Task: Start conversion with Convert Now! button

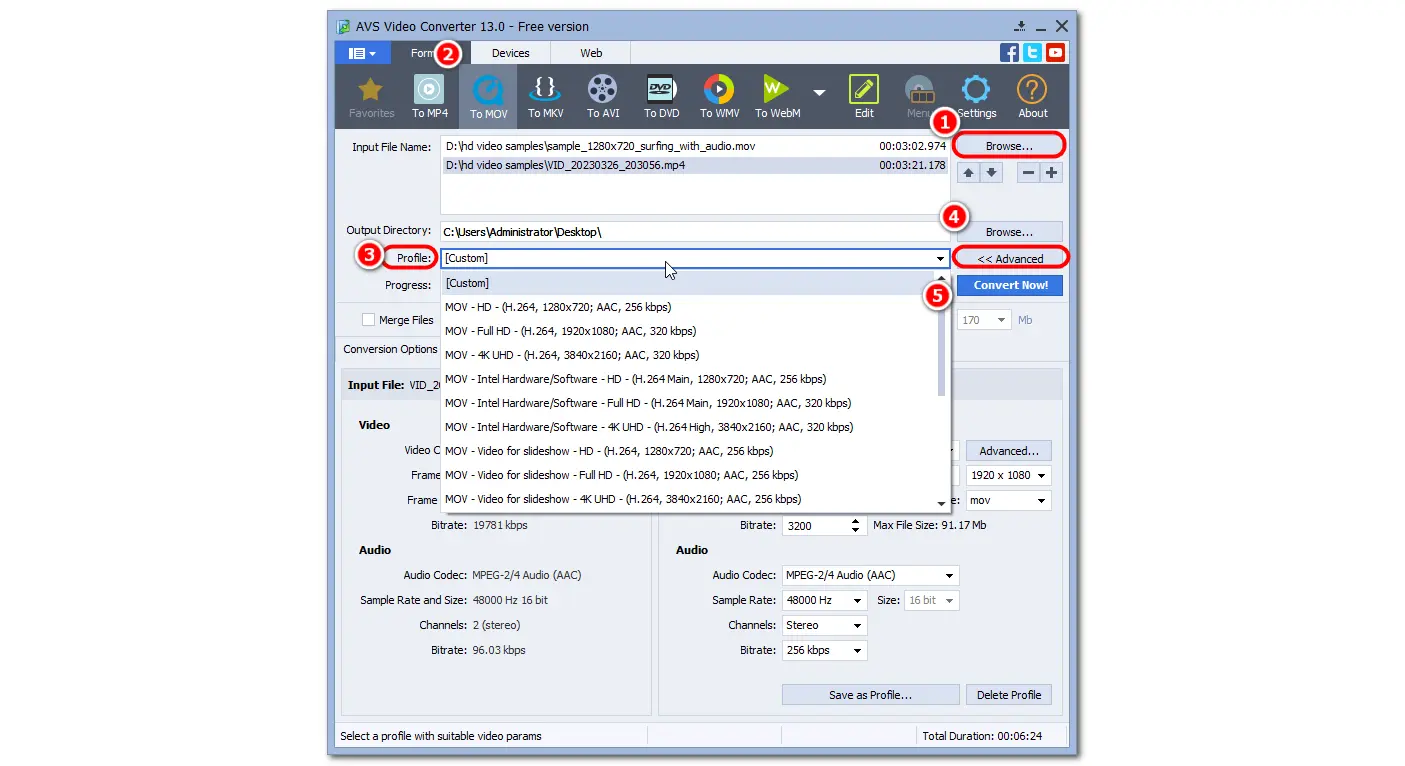Action: pos(1010,285)
